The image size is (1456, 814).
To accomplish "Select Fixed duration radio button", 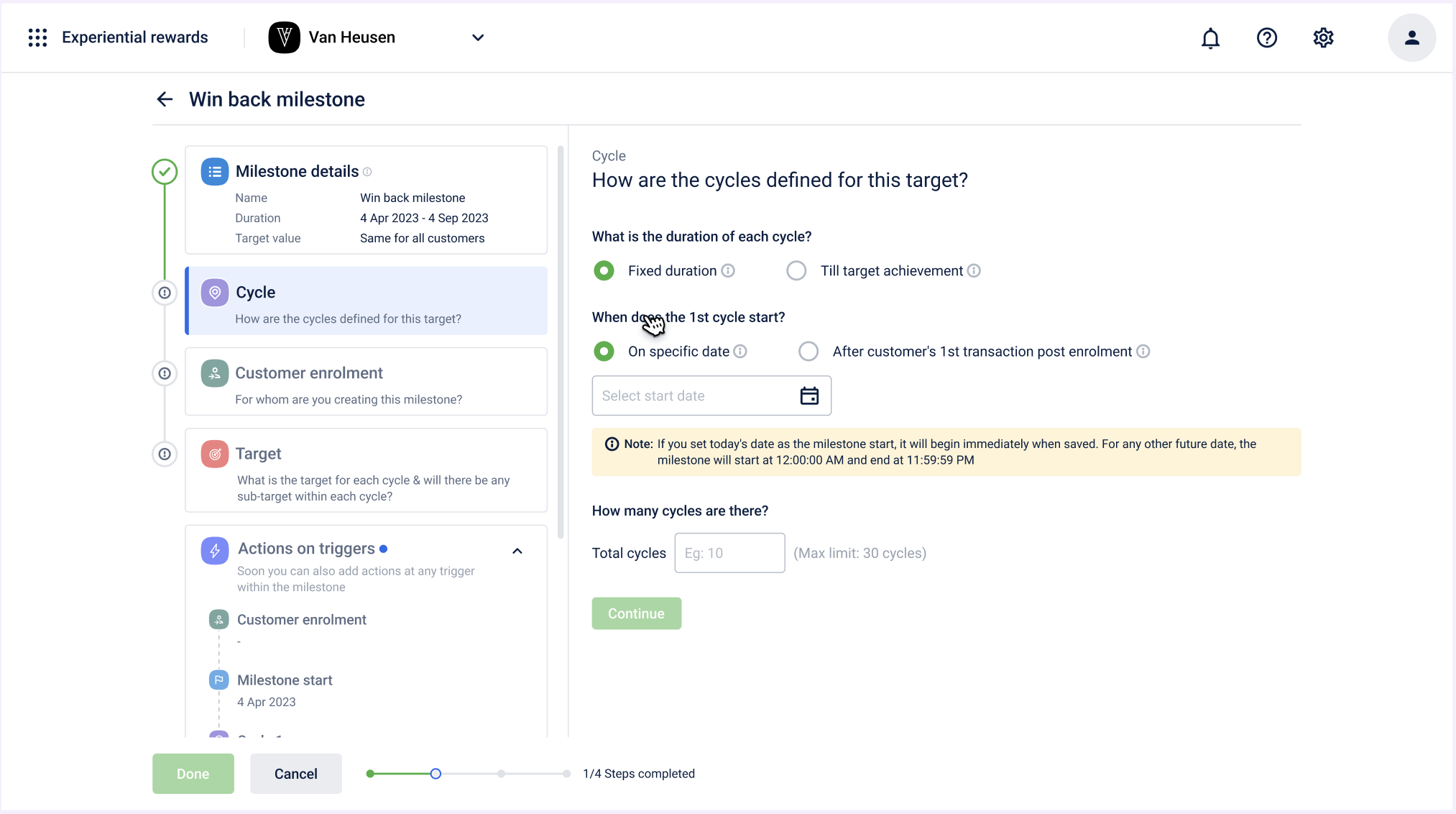I will 604,270.
